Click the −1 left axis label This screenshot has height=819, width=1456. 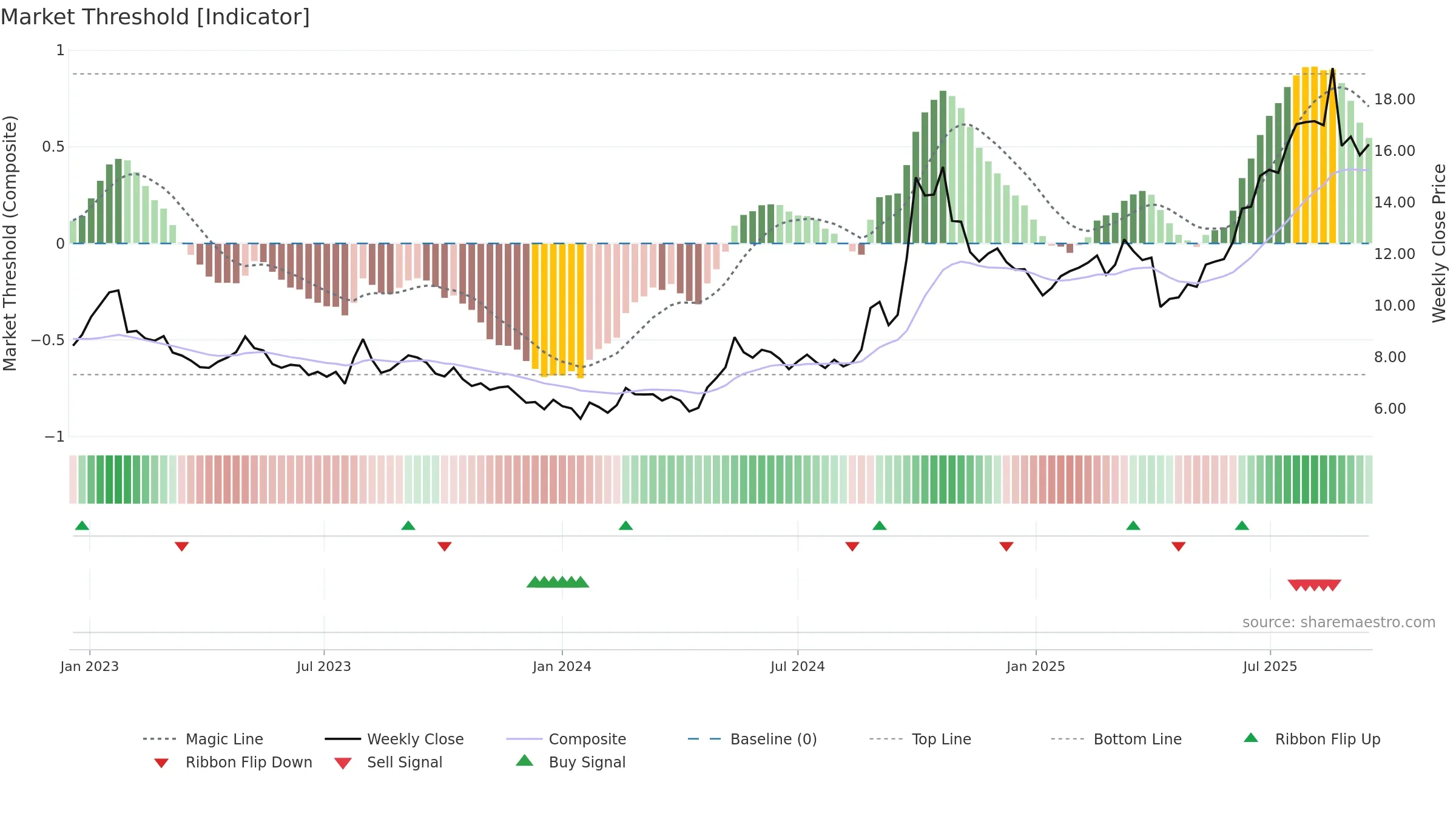click(55, 437)
